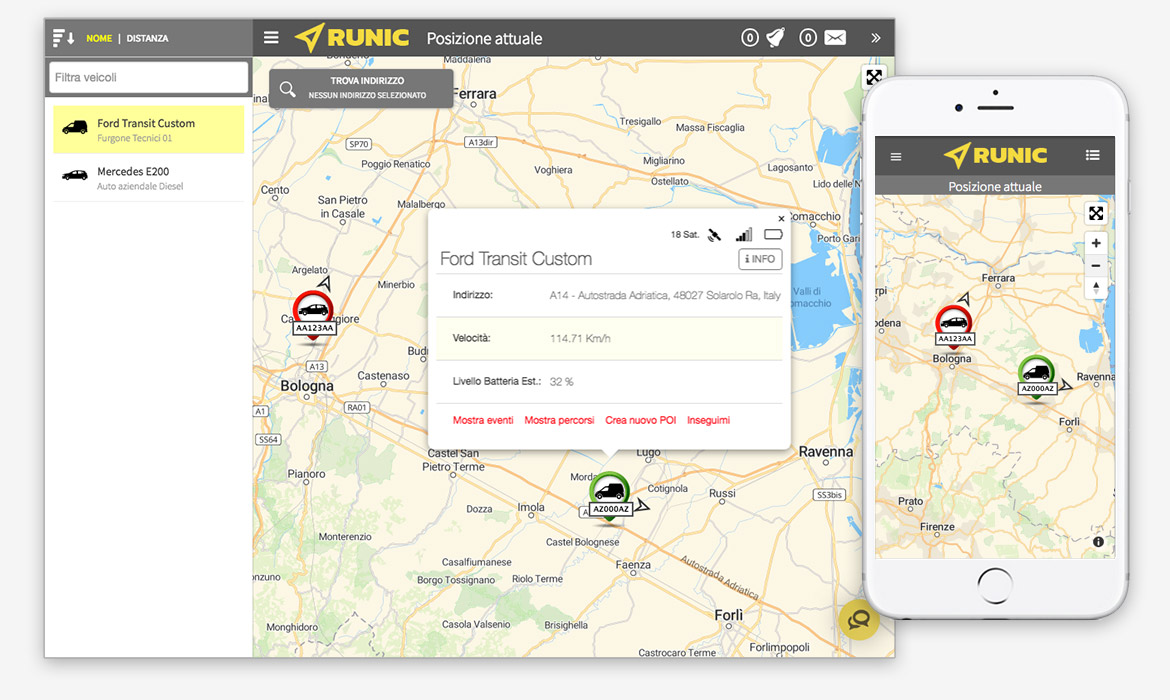The width and height of the screenshot is (1170, 700).
Task: Select the green AZ000AZ van marker on desktop map
Action: pyautogui.click(x=610, y=495)
